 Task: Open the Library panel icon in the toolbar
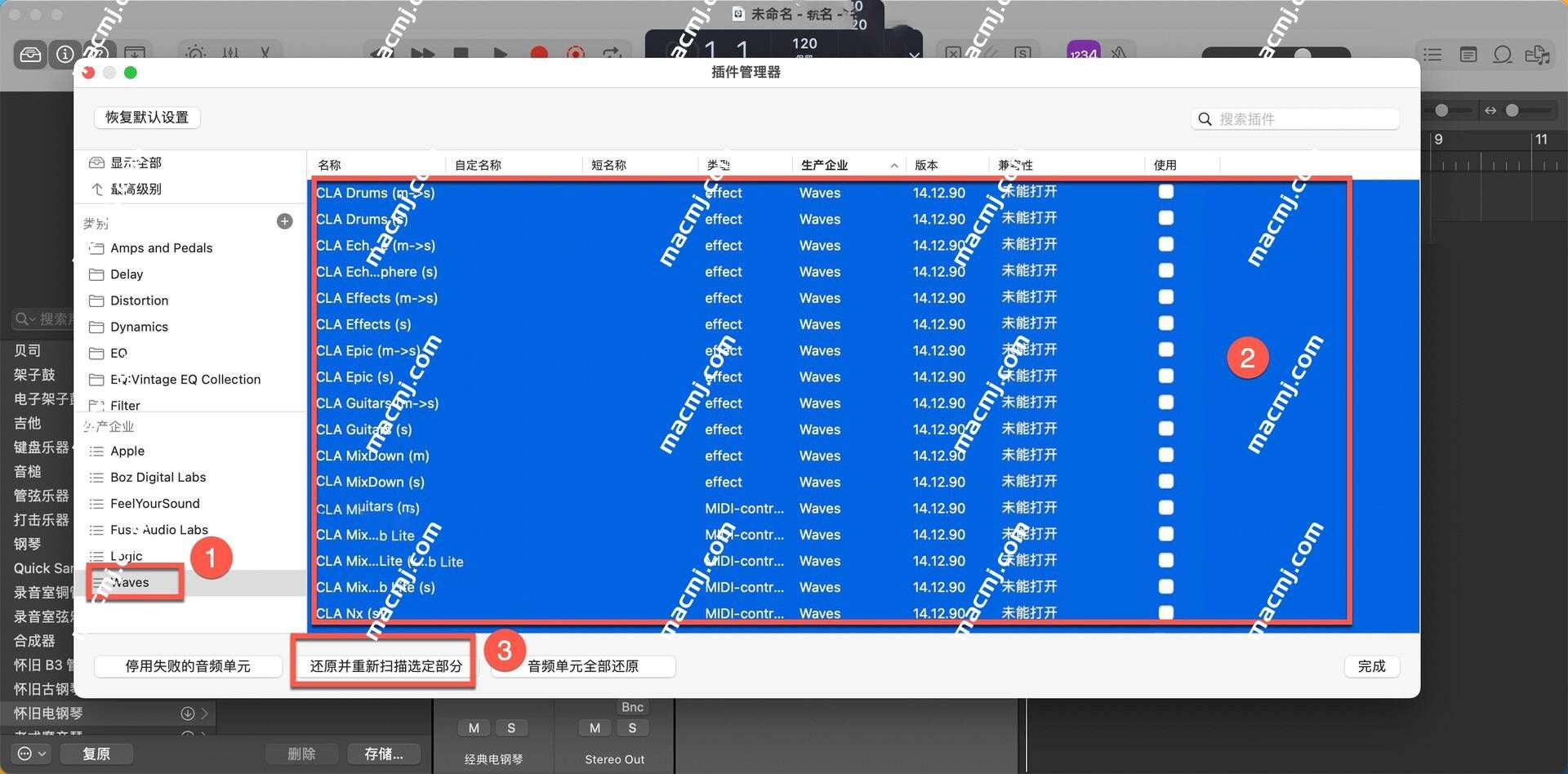pos(30,55)
